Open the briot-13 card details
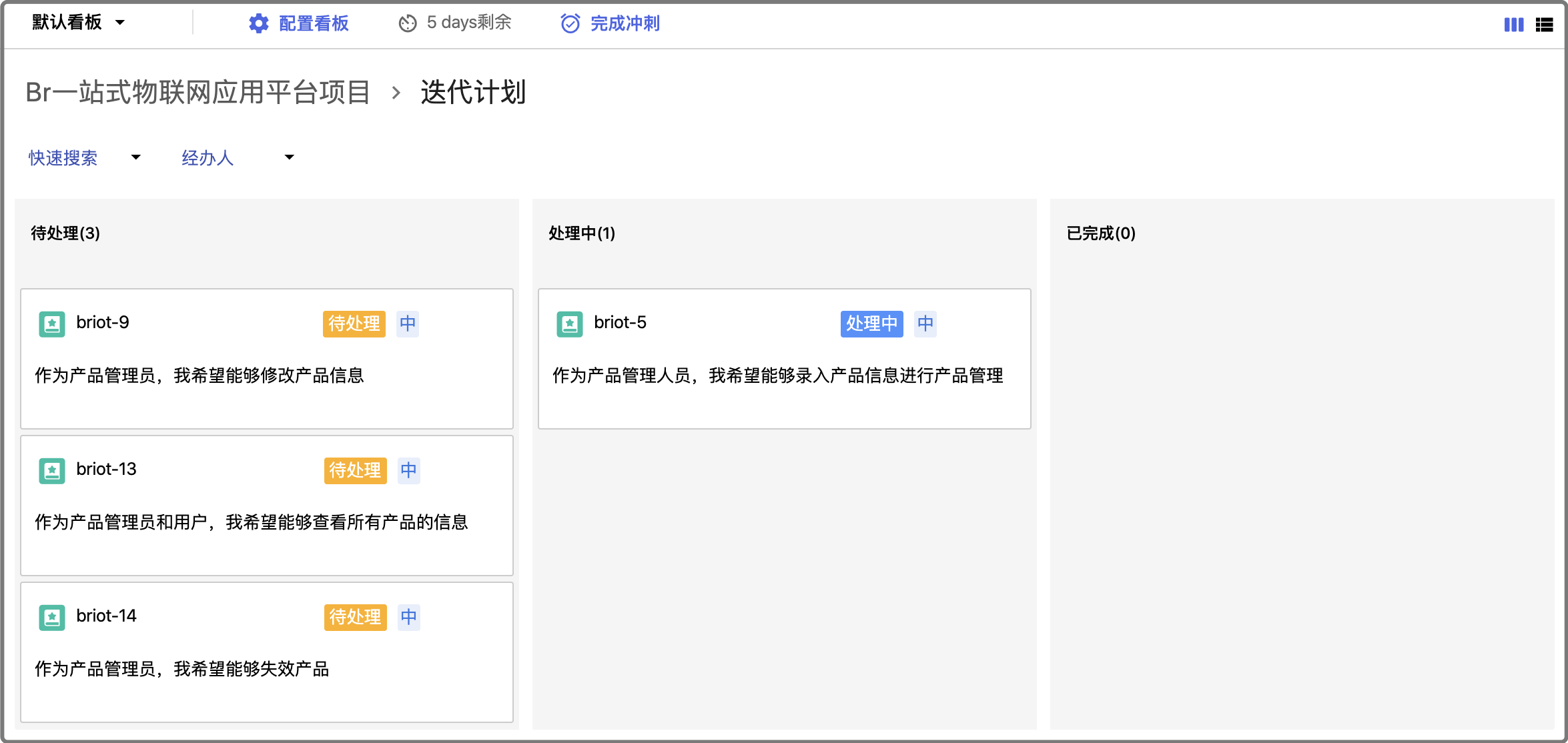 (266, 506)
